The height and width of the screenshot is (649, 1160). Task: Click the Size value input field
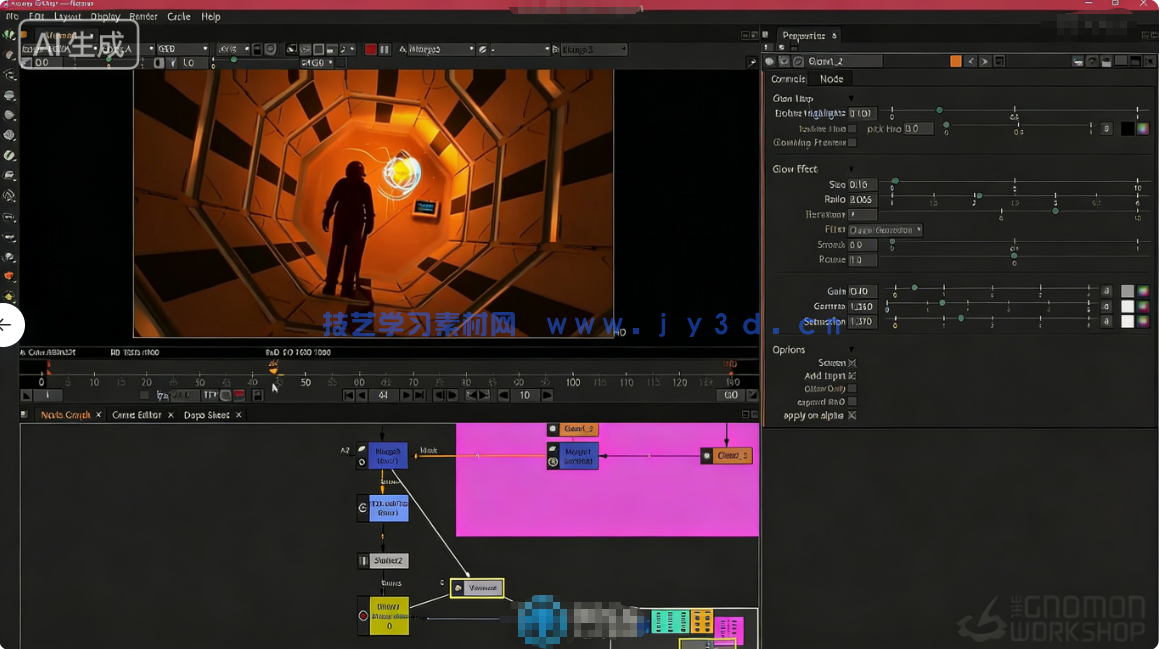[862, 185]
